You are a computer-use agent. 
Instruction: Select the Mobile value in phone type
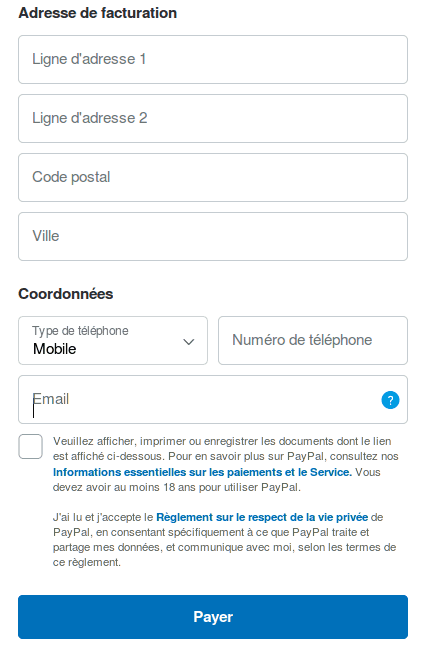click(x=55, y=349)
